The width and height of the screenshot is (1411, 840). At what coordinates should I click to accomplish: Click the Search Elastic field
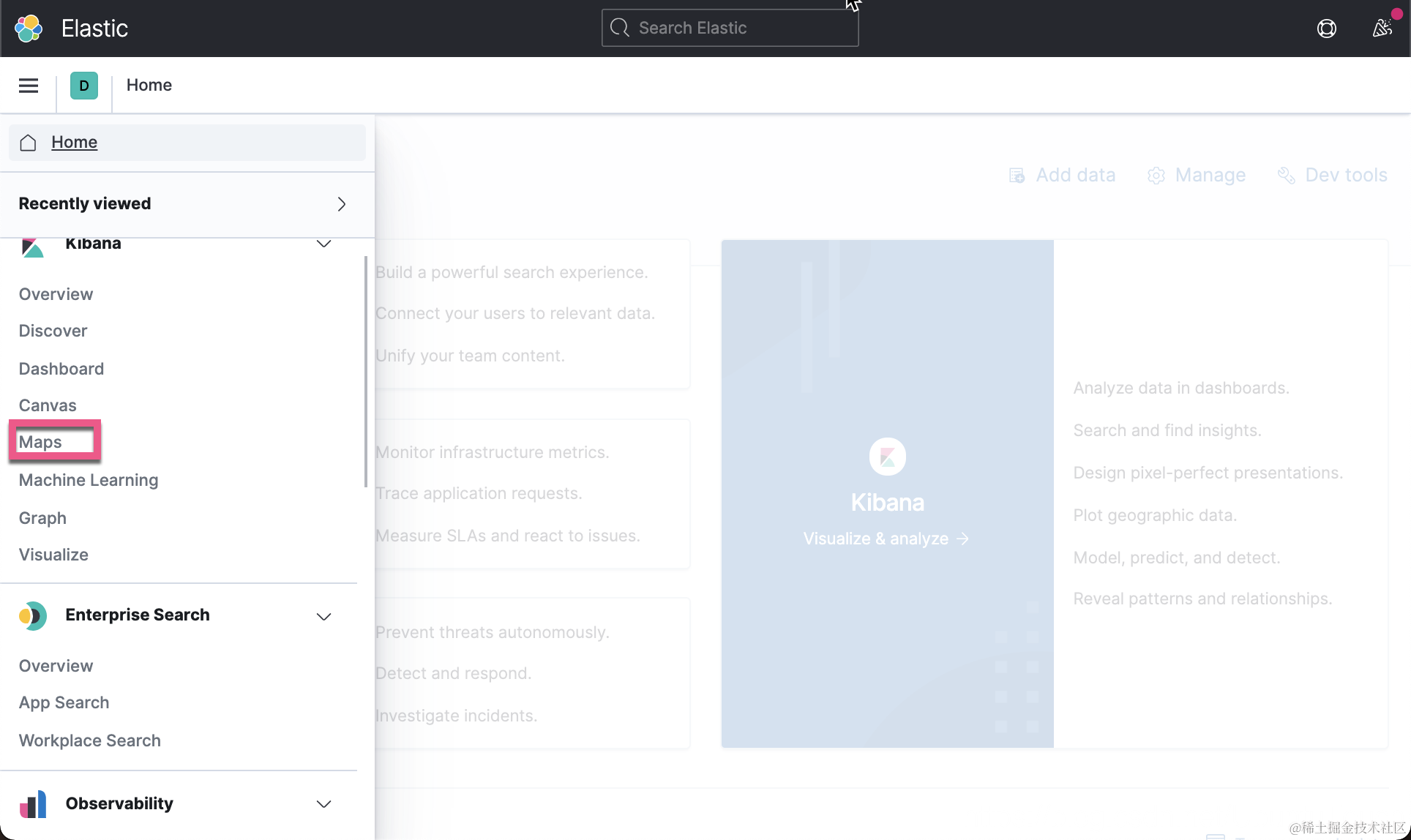click(730, 28)
